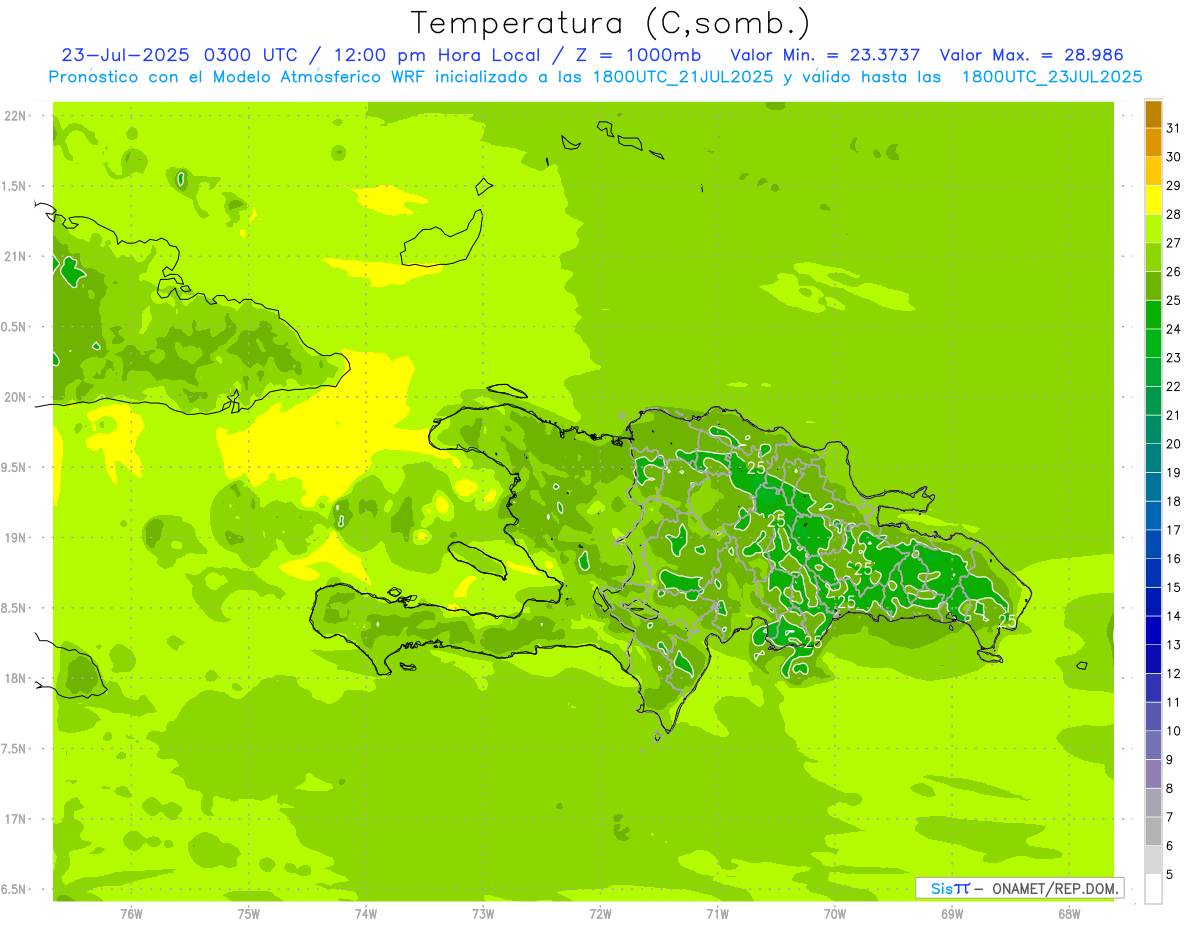Click the '69W' longitude label

(952, 914)
